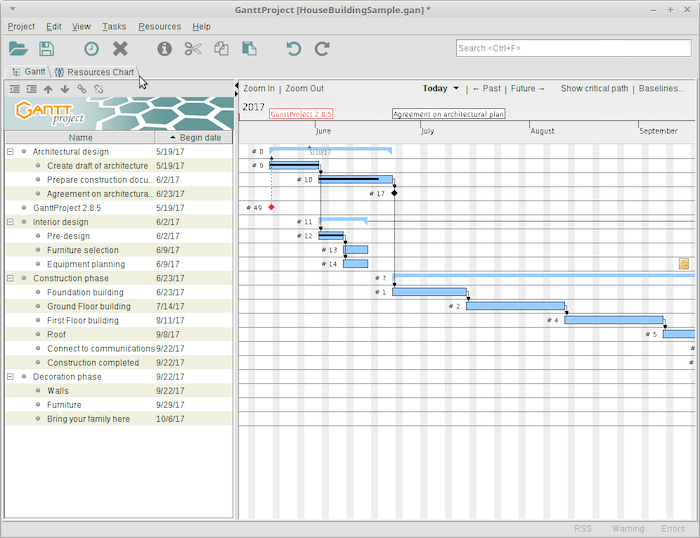Image resolution: width=700 pixels, height=538 pixels.
Task: Indent the selected task
Action: 32,89
